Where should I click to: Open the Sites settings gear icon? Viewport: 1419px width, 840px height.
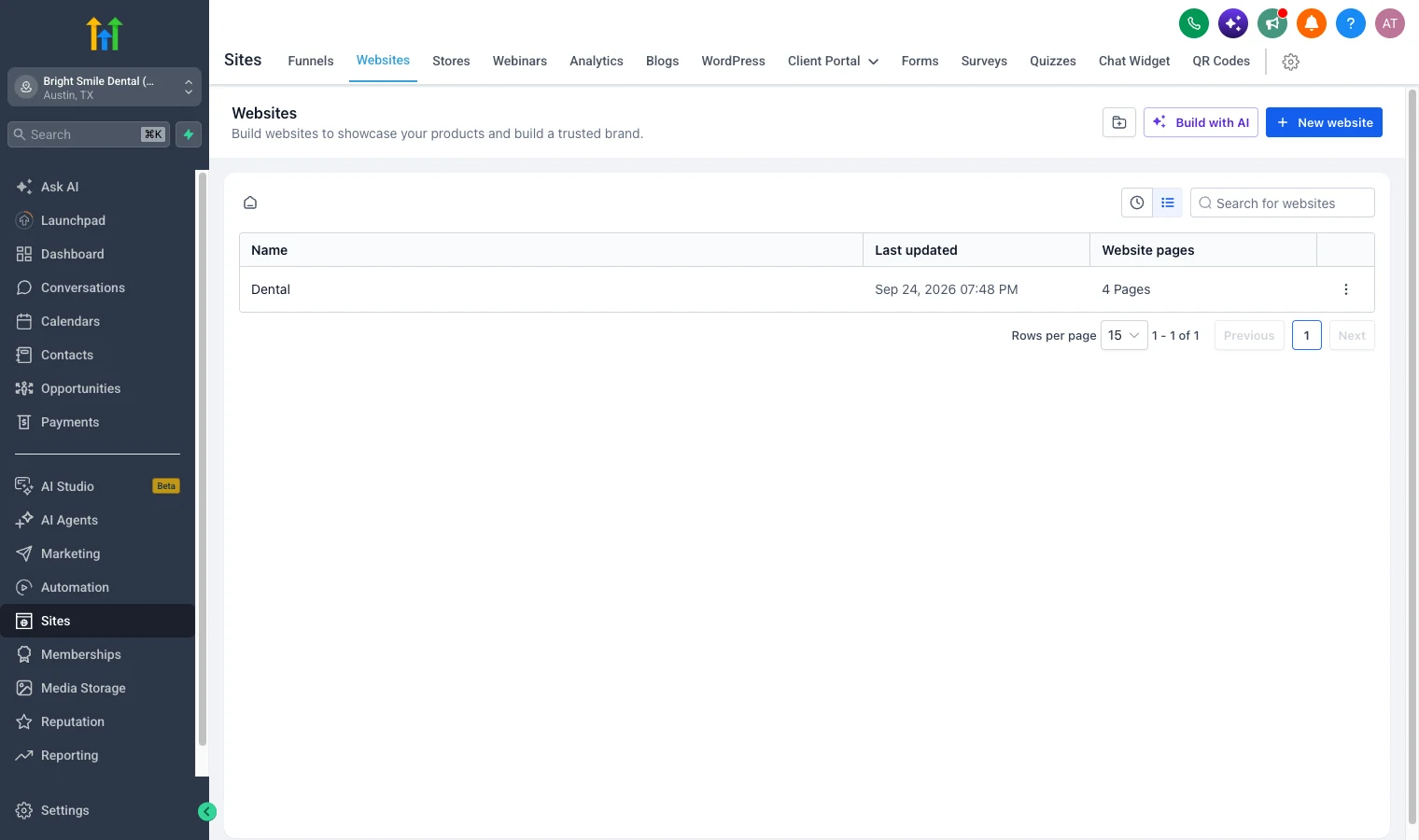point(1291,62)
